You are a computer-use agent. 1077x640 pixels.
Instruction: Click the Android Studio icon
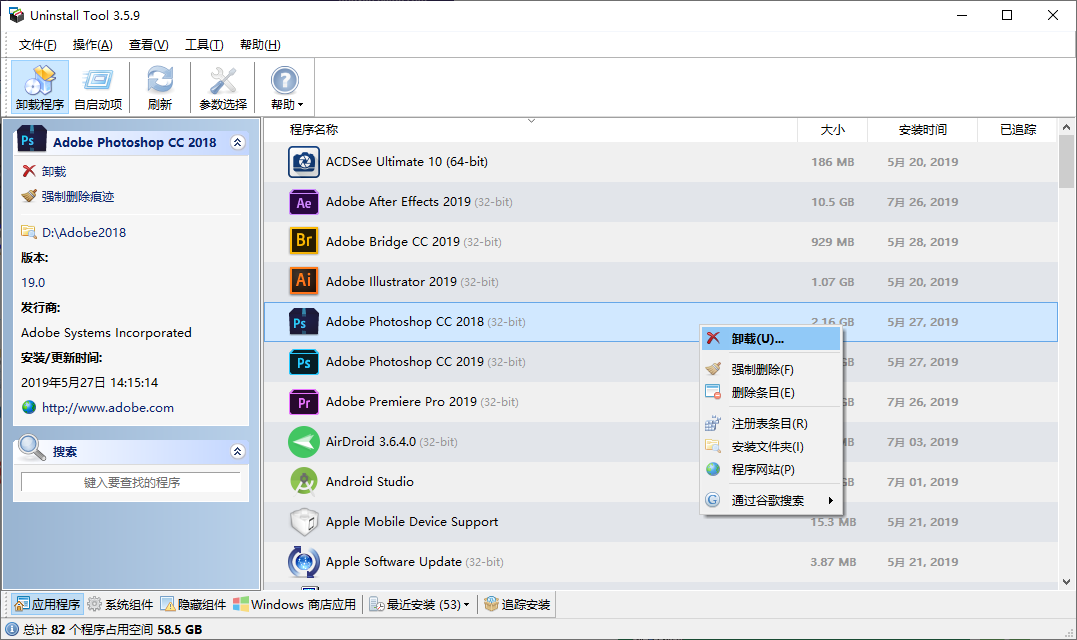[304, 481]
